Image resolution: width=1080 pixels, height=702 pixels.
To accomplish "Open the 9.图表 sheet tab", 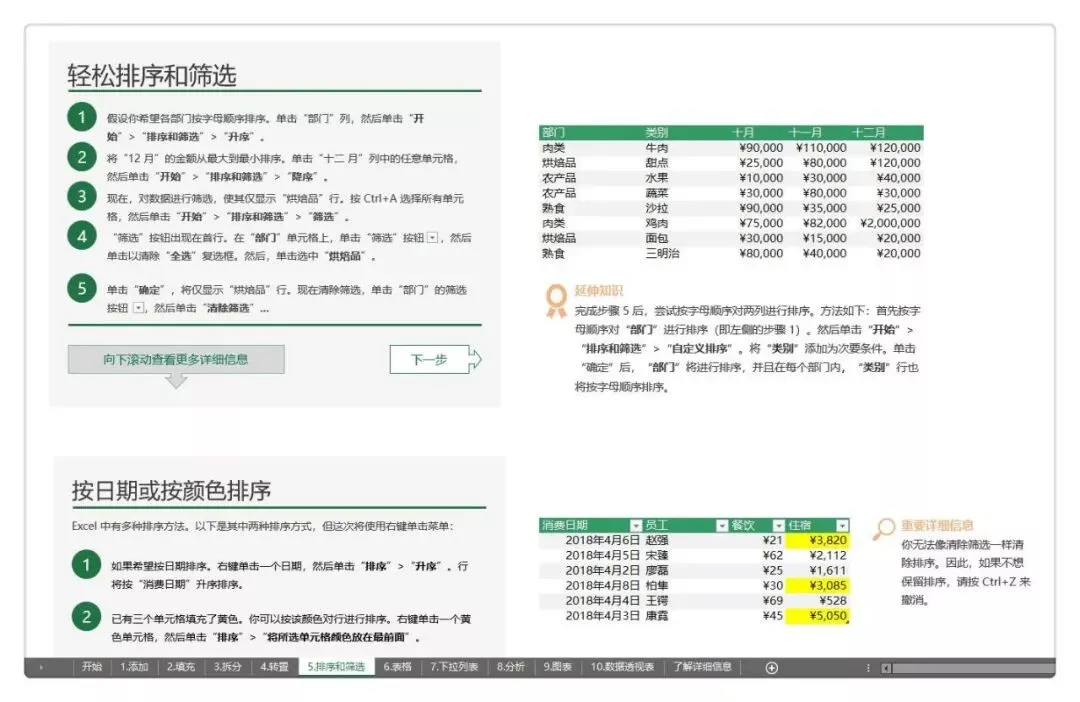I will 557,667.
